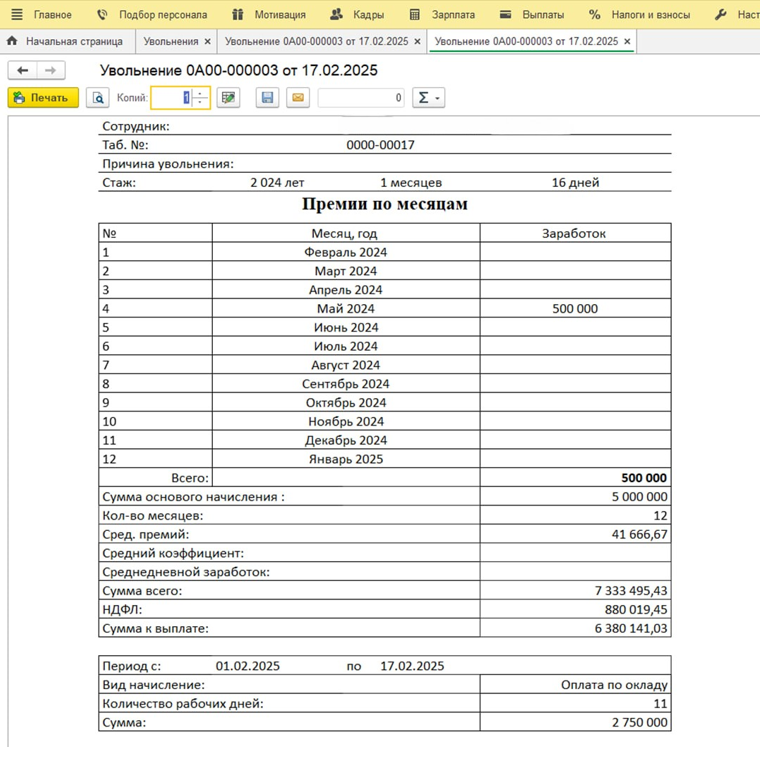Open the Главное section

(x=52, y=15)
